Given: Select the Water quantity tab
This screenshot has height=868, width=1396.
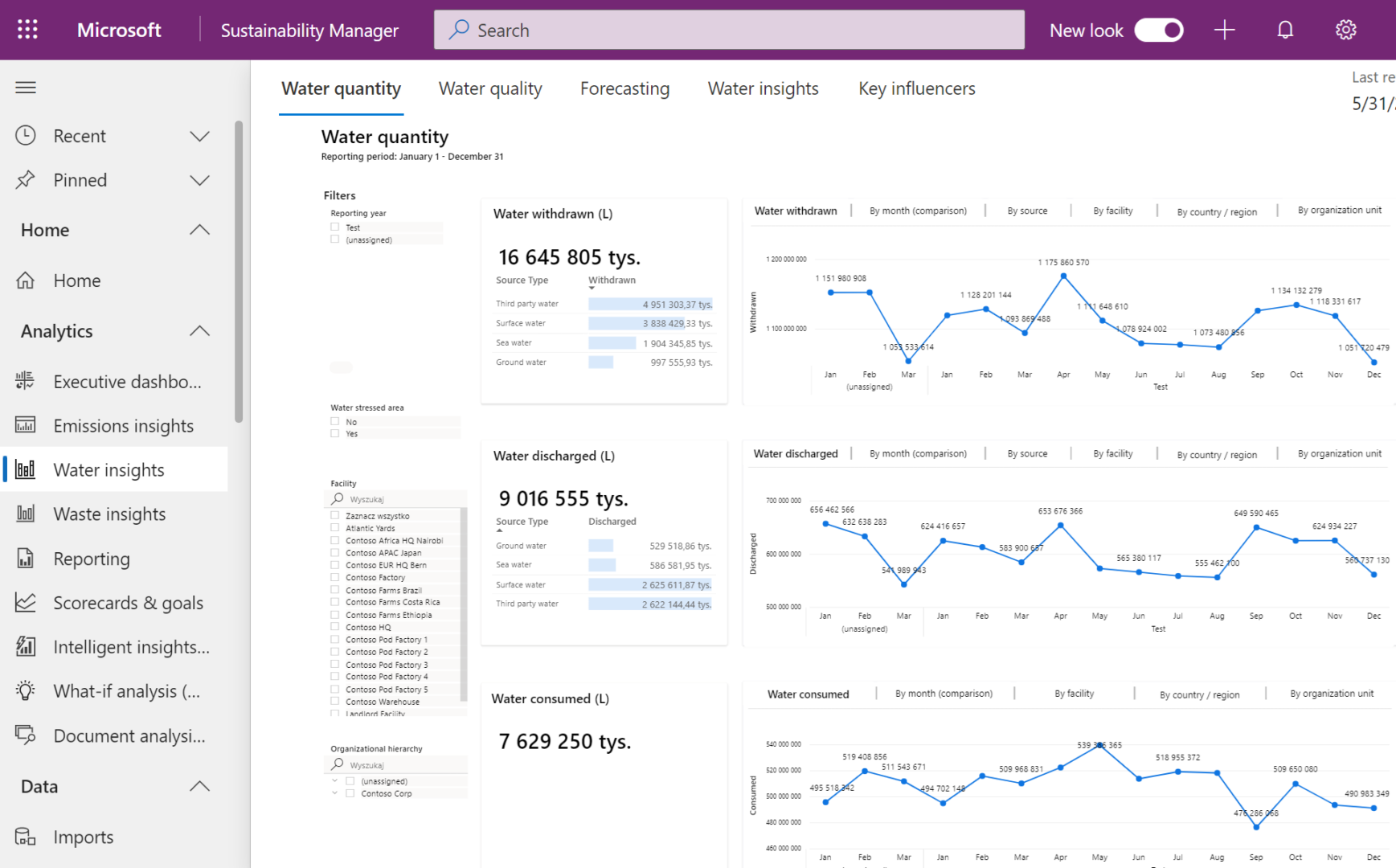Looking at the screenshot, I should (x=341, y=88).
